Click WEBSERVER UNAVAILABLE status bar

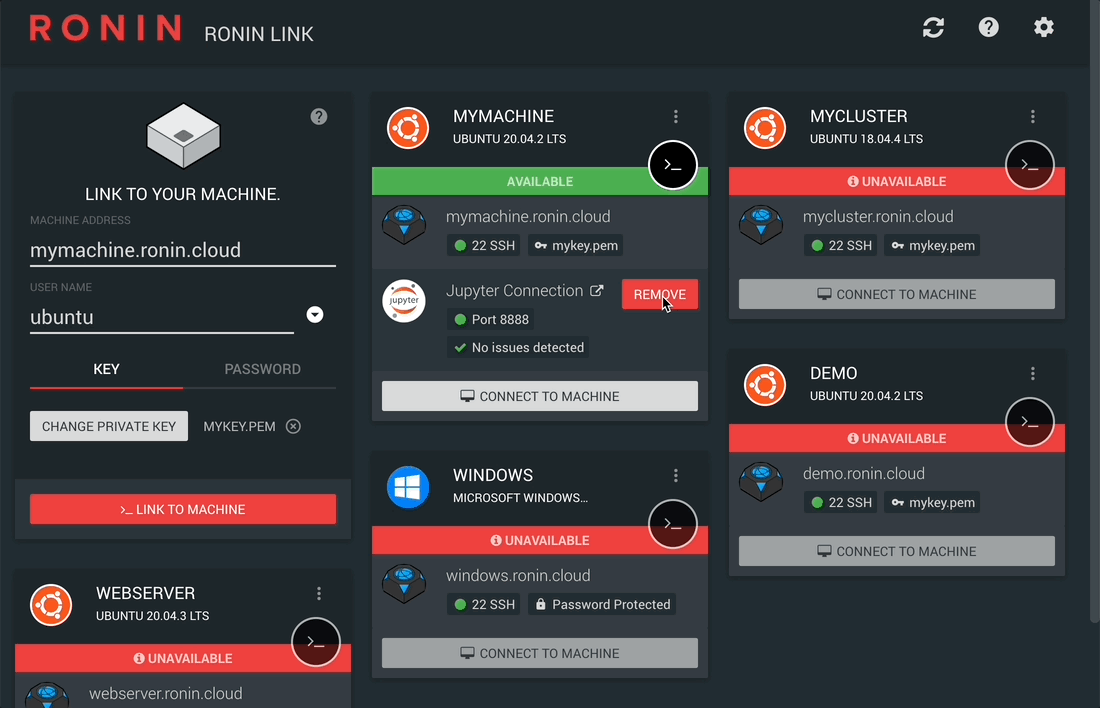pos(183,658)
